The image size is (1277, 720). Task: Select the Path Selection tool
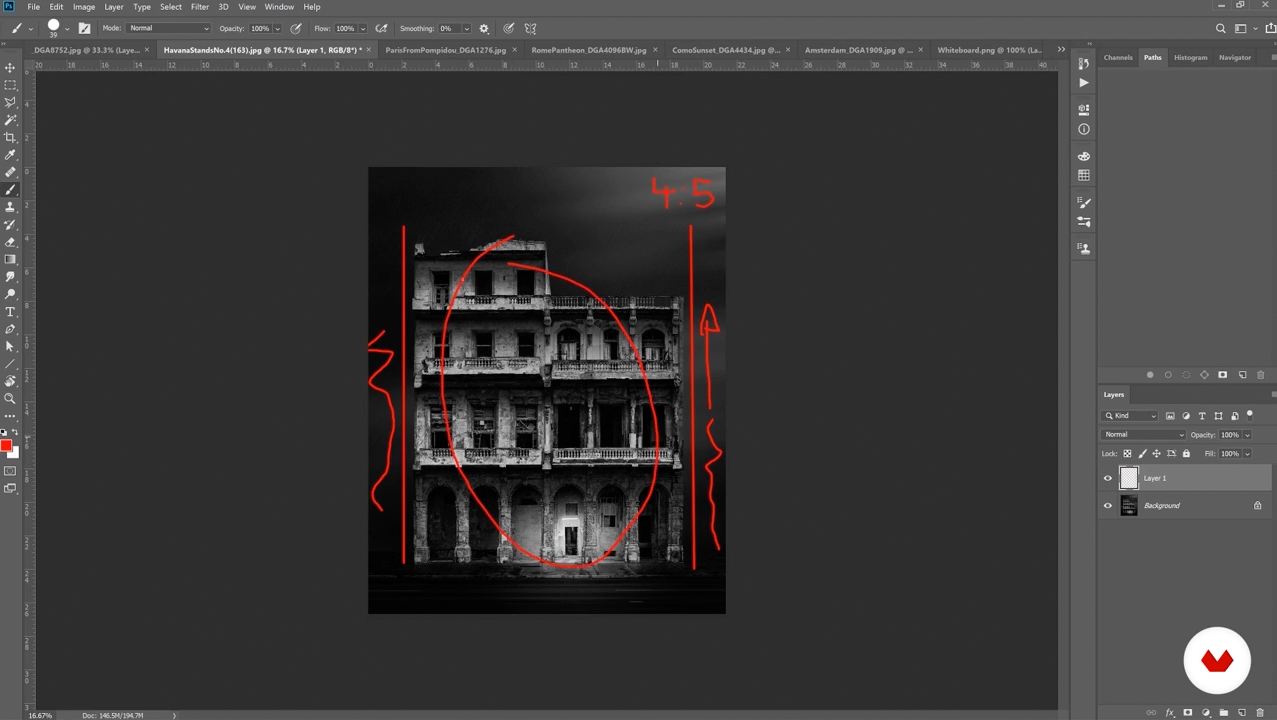(x=10, y=347)
